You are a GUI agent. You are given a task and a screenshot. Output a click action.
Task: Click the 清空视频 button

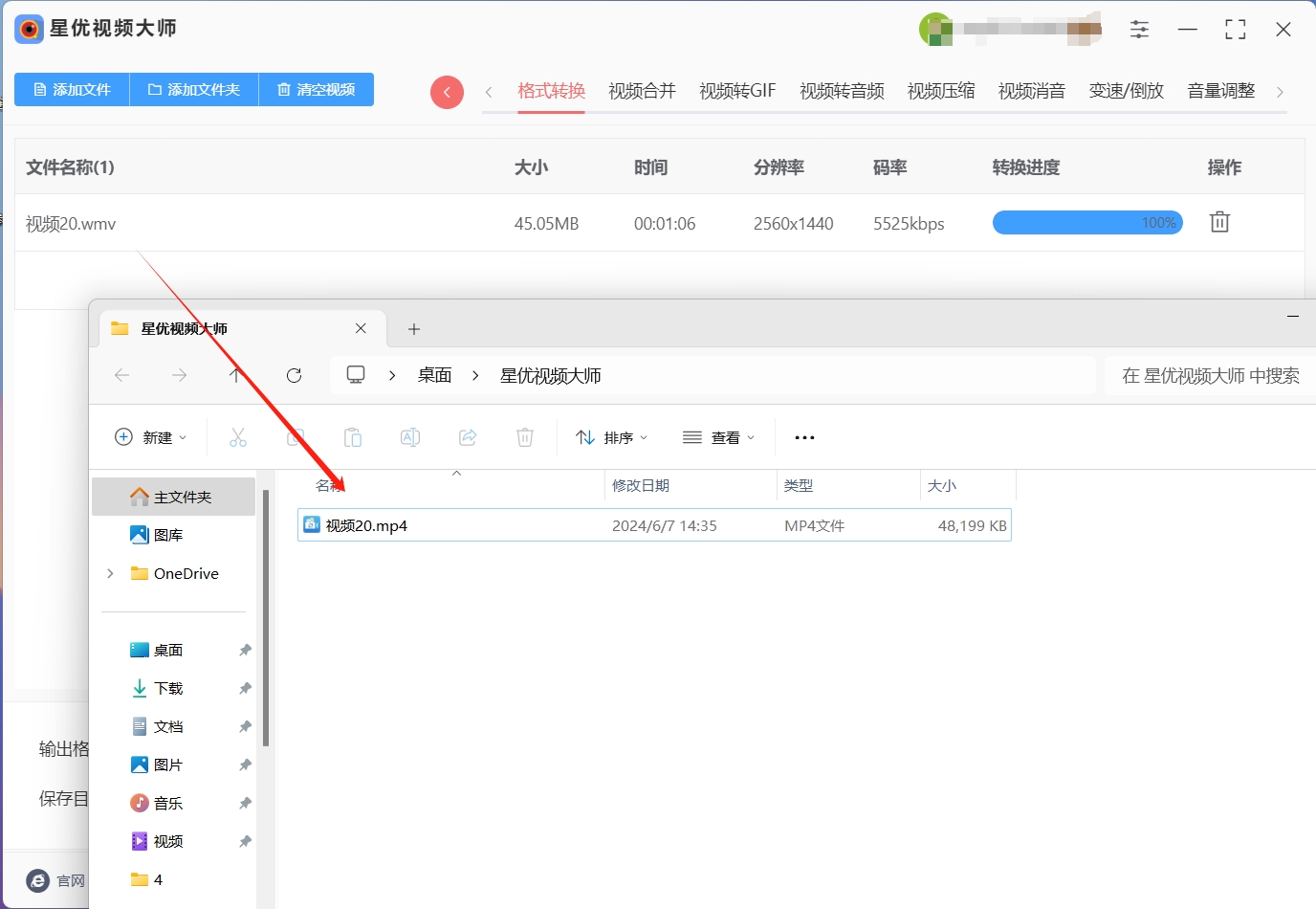pyautogui.click(x=317, y=89)
